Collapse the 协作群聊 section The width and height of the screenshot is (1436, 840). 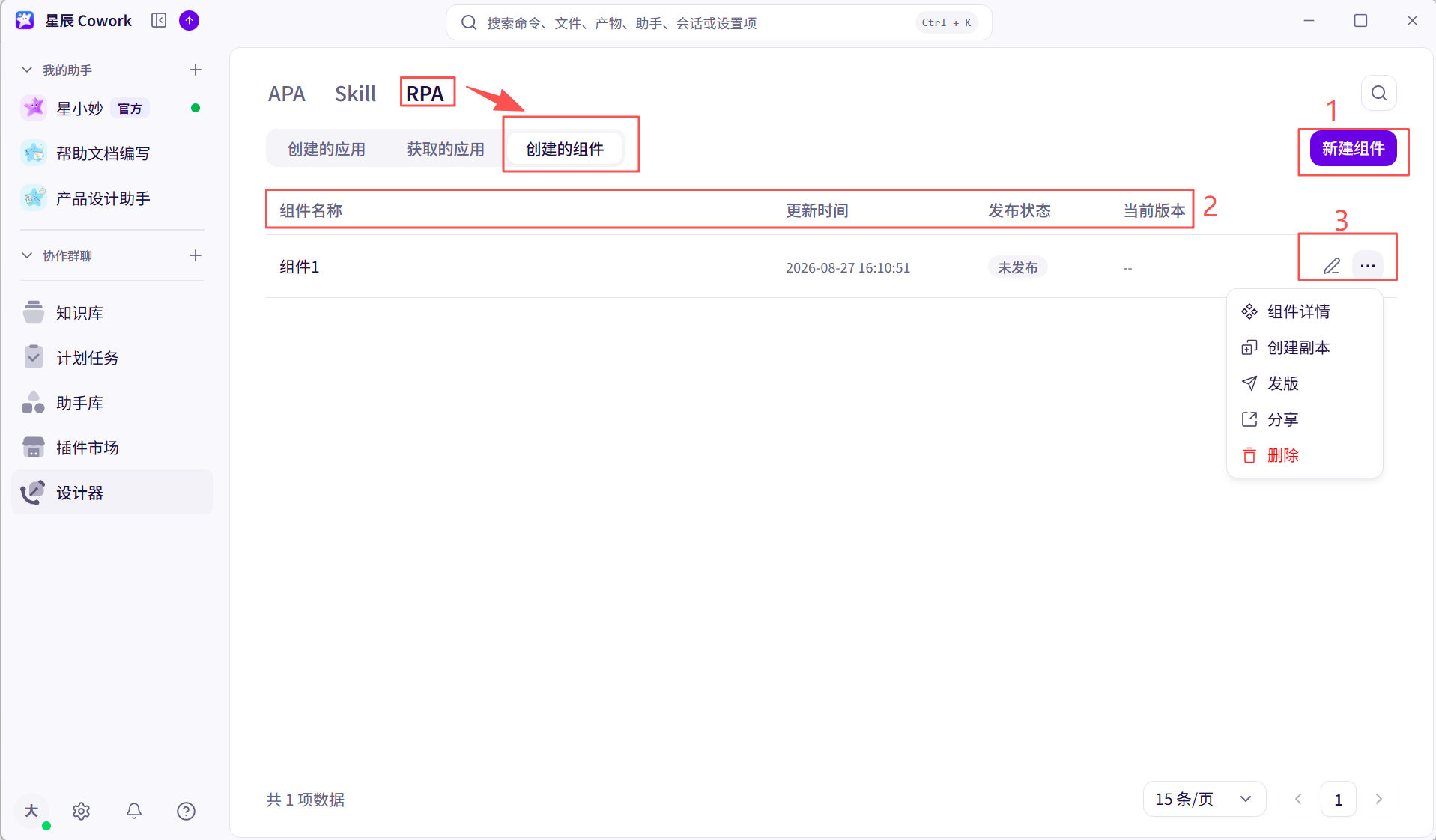27,255
